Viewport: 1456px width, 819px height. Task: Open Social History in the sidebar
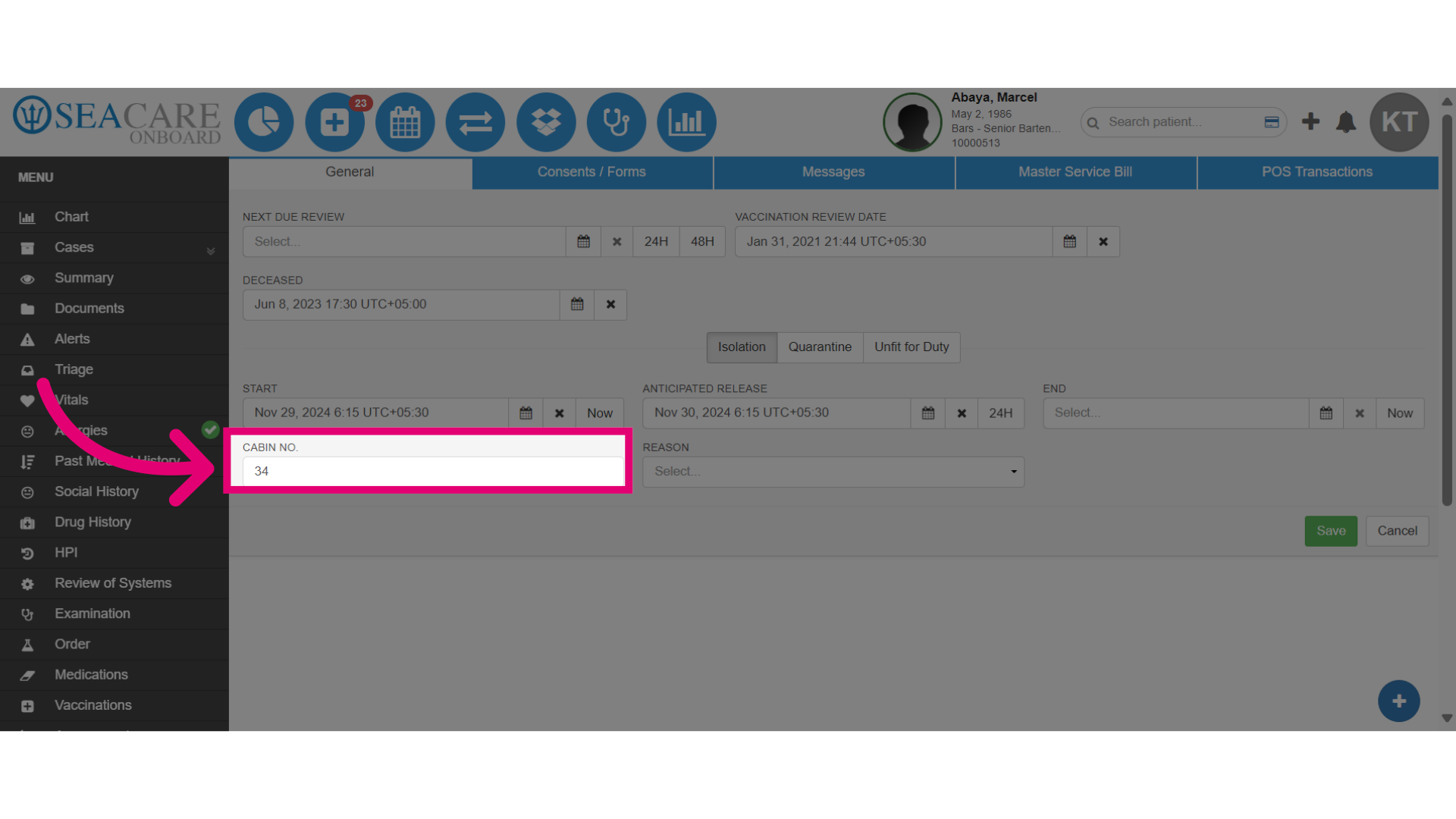click(x=114, y=491)
